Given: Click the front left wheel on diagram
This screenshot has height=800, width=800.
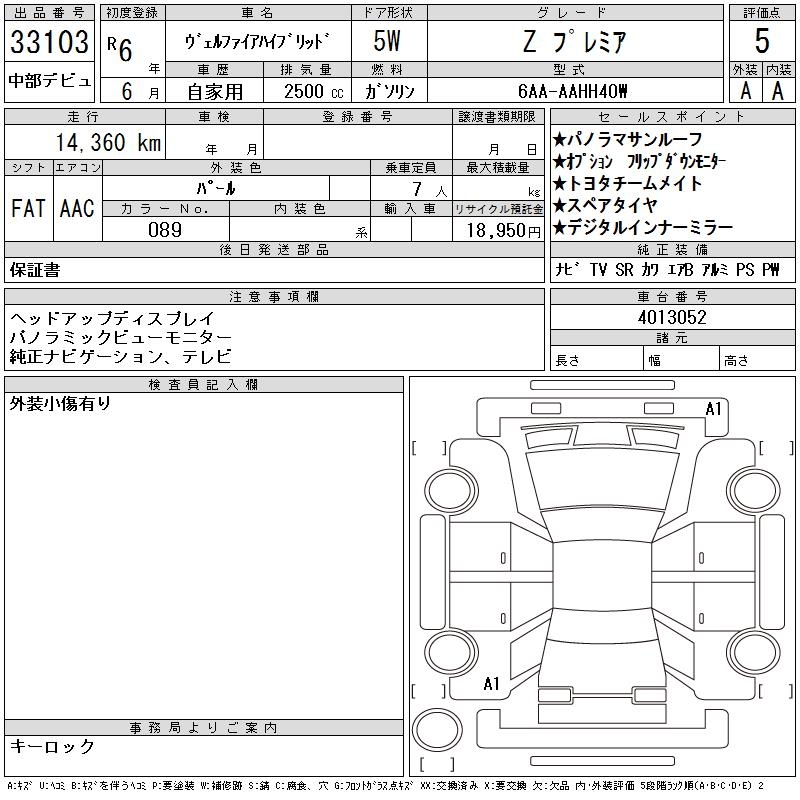Looking at the screenshot, I should [x=451, y=491].
